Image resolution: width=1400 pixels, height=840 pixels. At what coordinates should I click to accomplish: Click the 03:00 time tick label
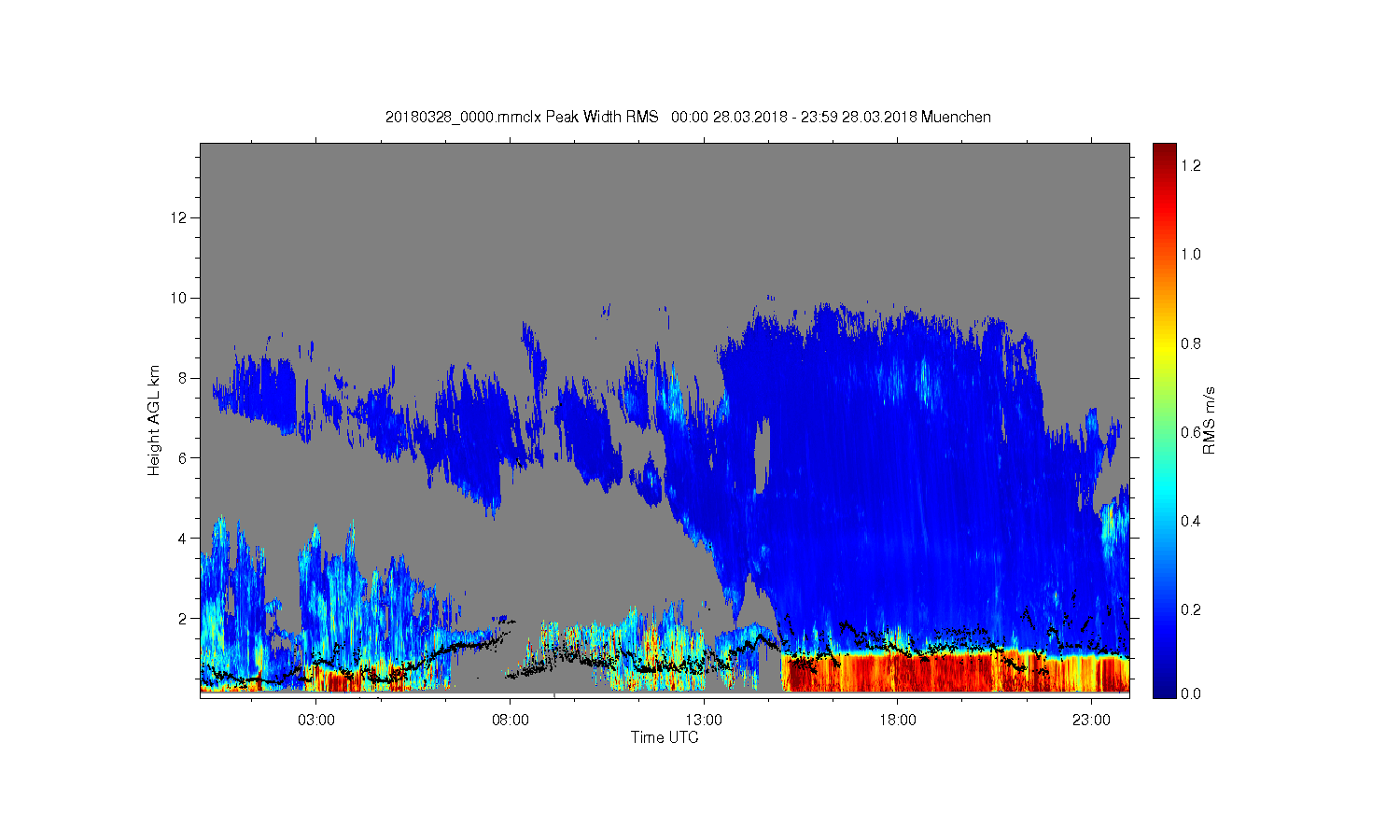pos(315,721)
